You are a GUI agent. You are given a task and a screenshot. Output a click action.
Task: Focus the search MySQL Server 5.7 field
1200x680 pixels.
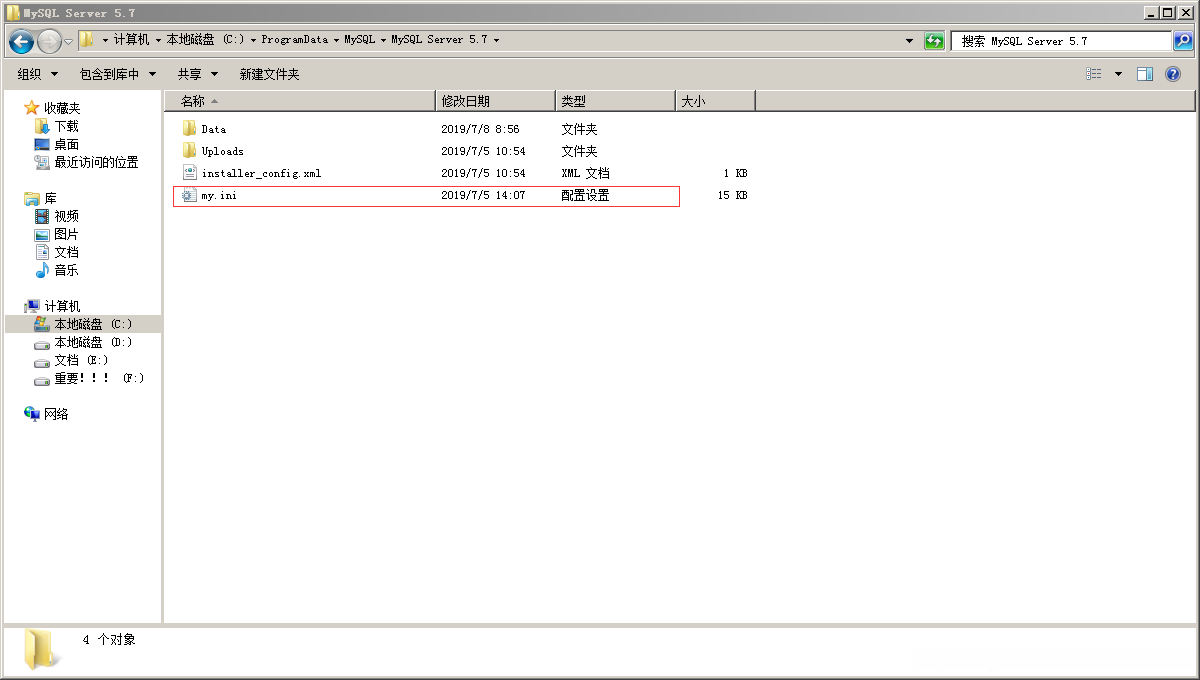1061,41
